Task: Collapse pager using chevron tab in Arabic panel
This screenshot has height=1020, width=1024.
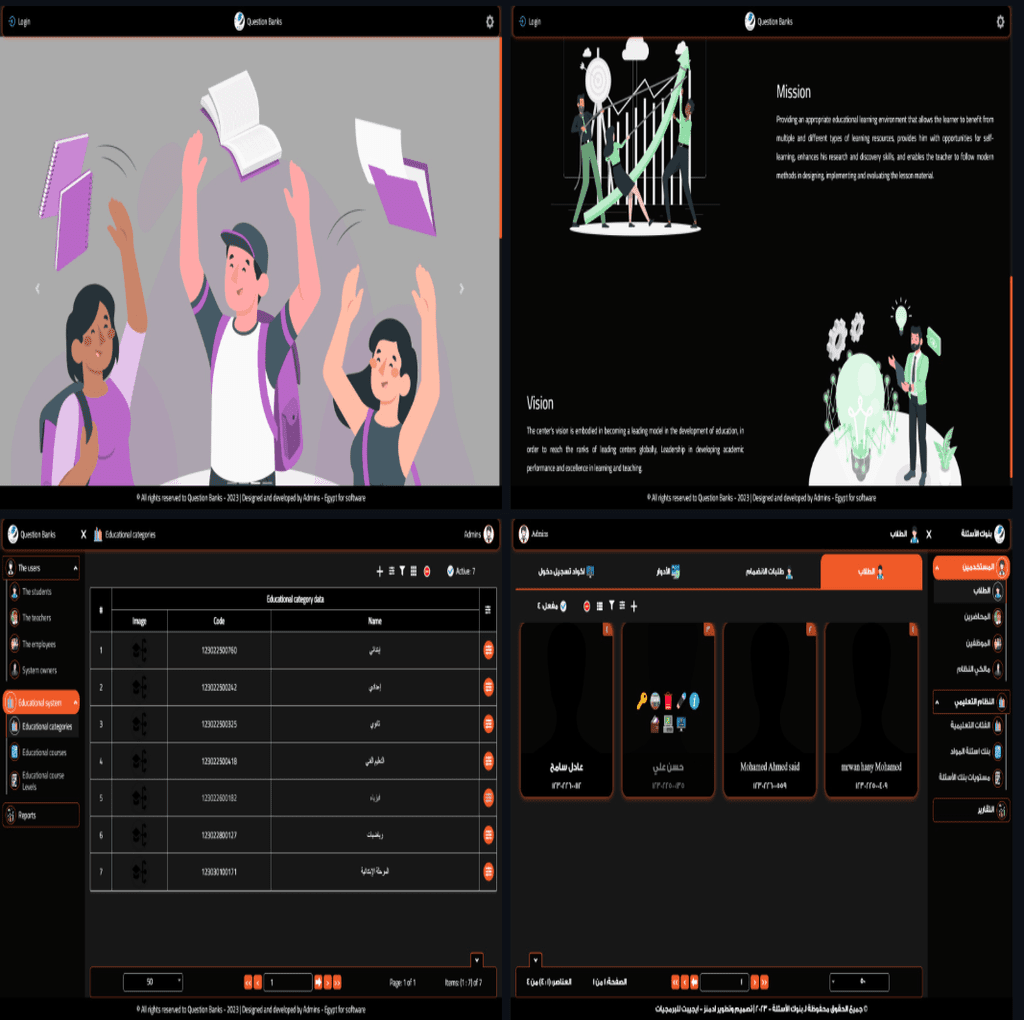Action: pyautogui.click(x=536, y=960)
